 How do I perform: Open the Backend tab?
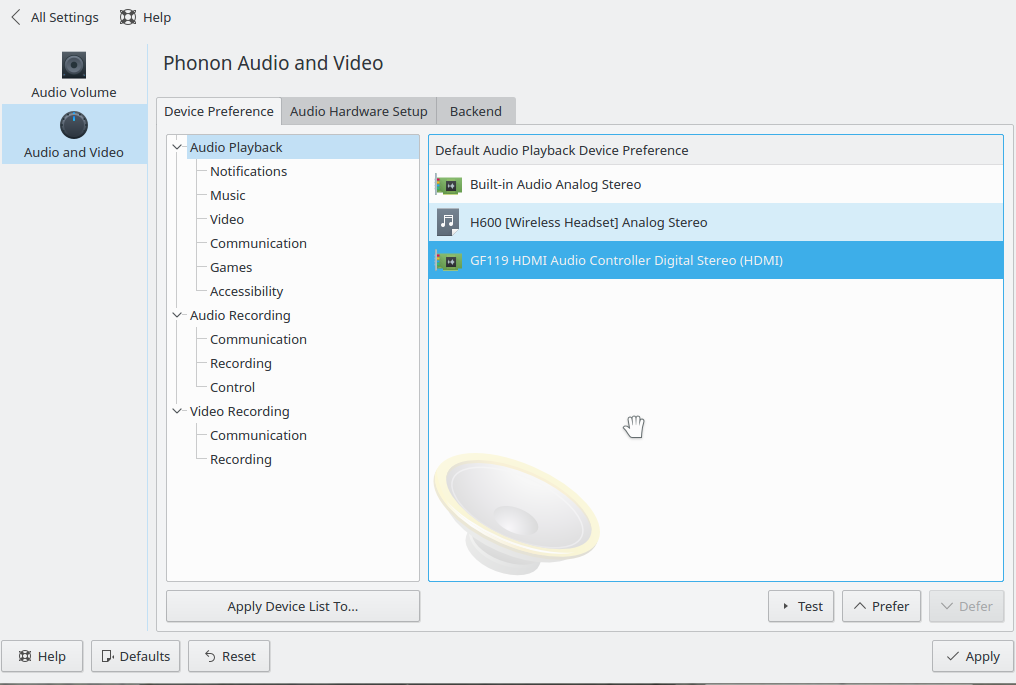[475, 111]
